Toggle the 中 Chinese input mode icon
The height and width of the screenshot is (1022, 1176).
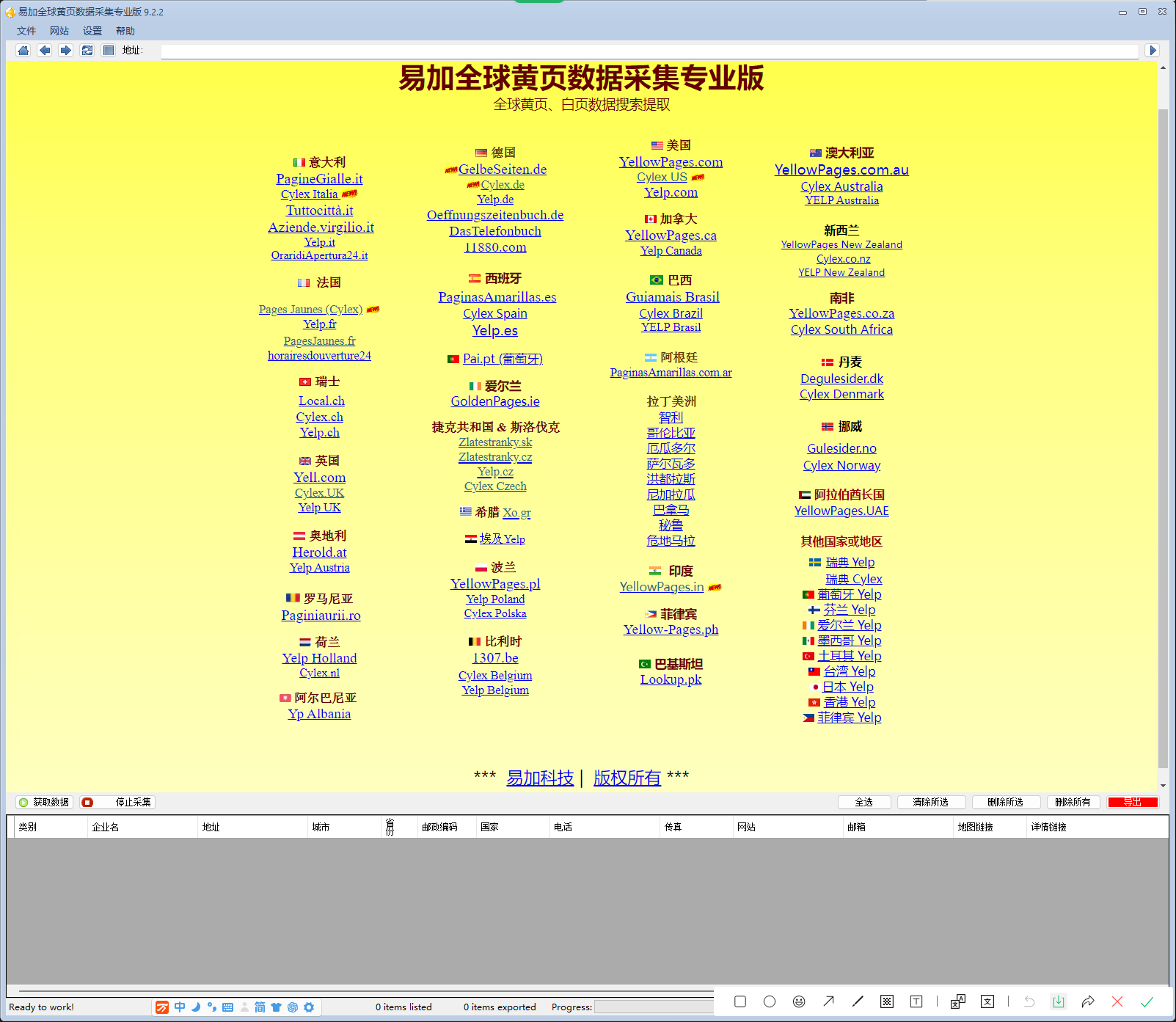[x=180, y=1007]
